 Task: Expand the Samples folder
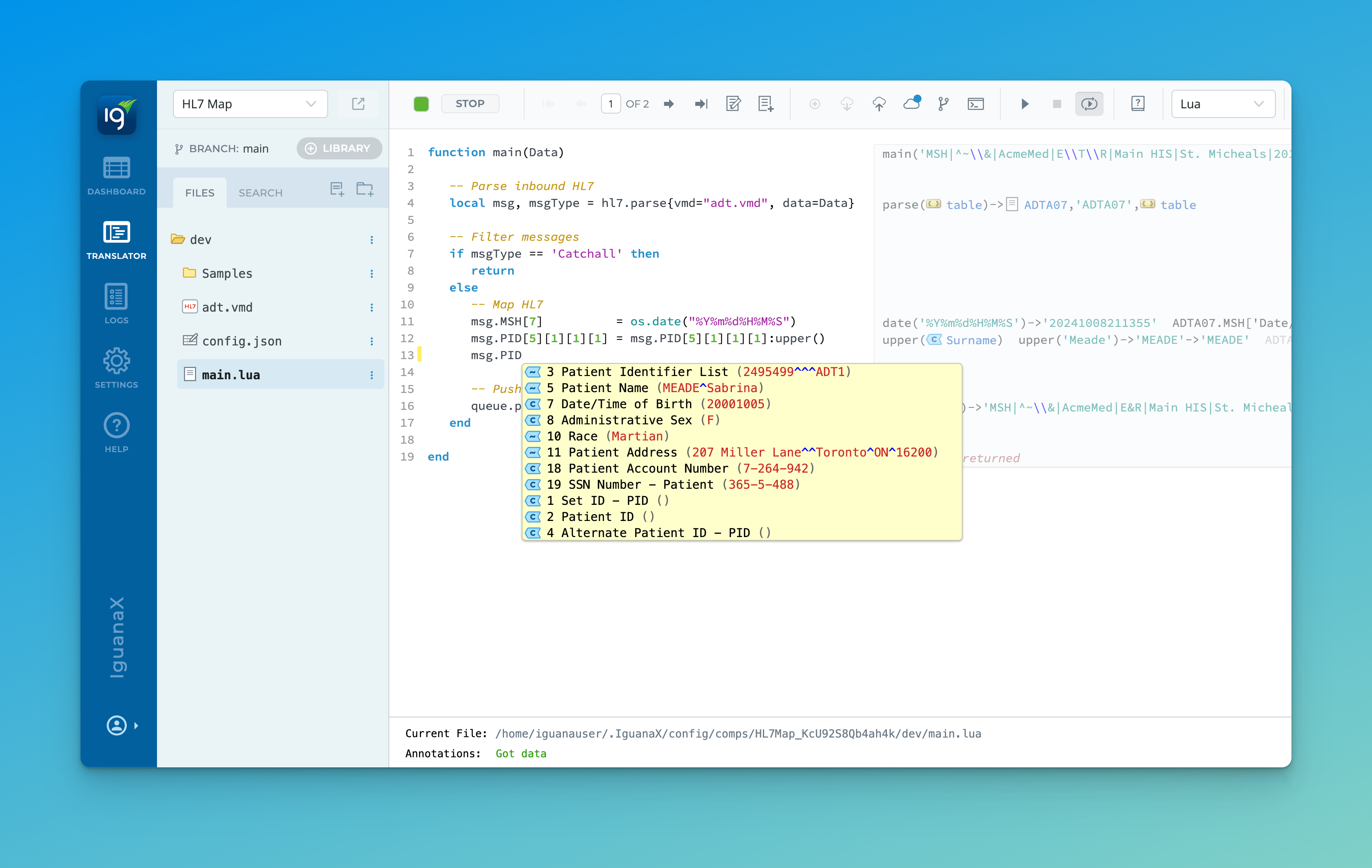(x=218, y=273)
